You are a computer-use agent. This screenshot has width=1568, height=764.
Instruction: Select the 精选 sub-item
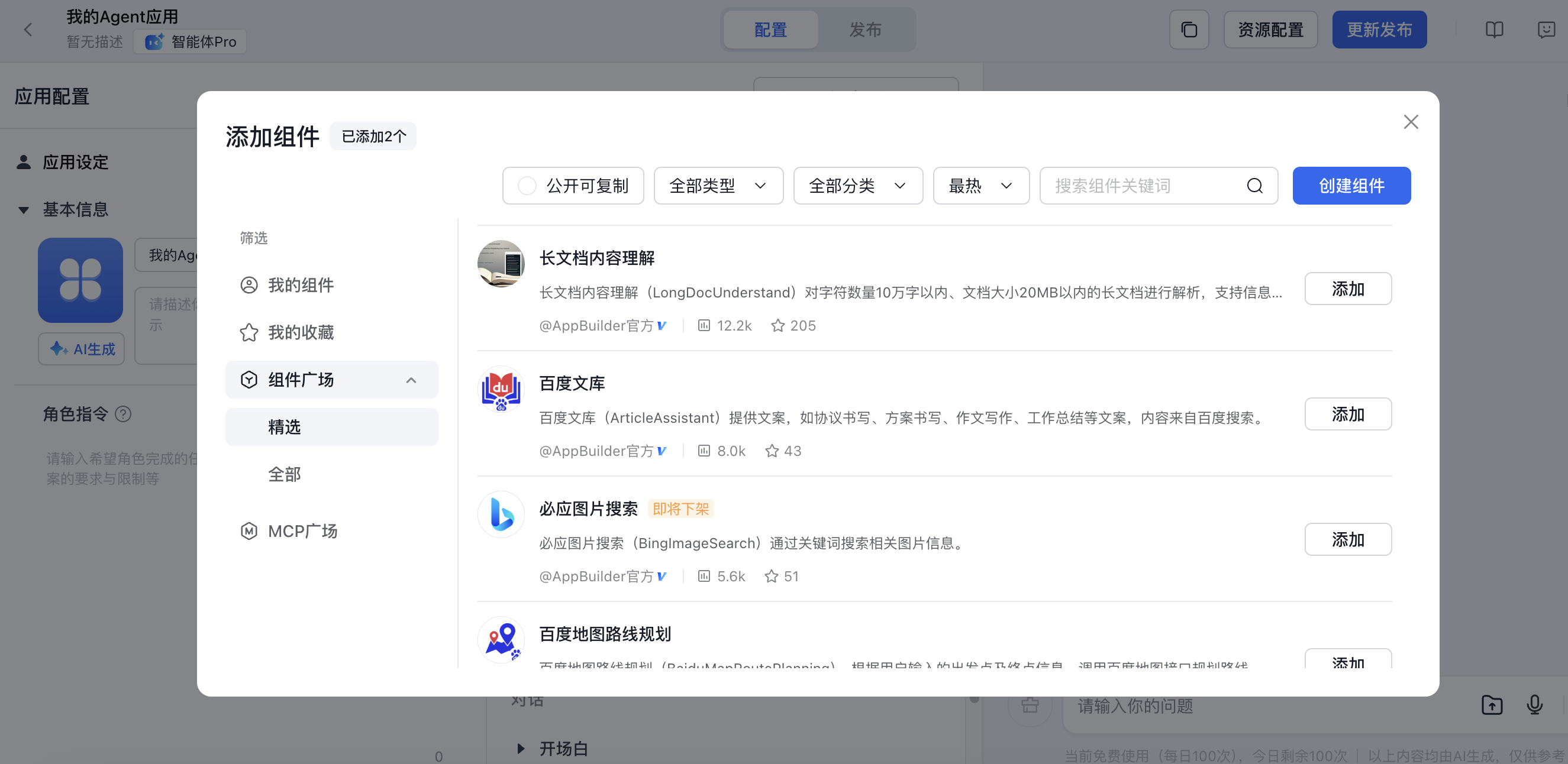click(x=332, y=427)
